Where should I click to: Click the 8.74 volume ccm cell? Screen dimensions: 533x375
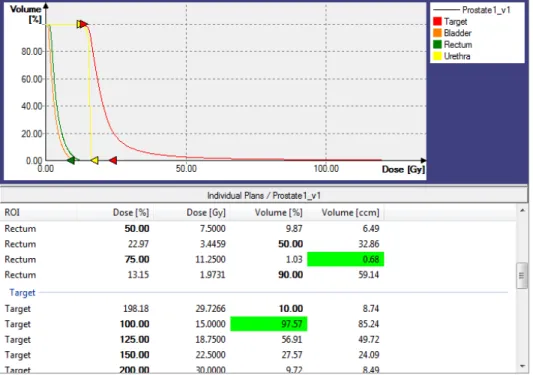[371, 308]
